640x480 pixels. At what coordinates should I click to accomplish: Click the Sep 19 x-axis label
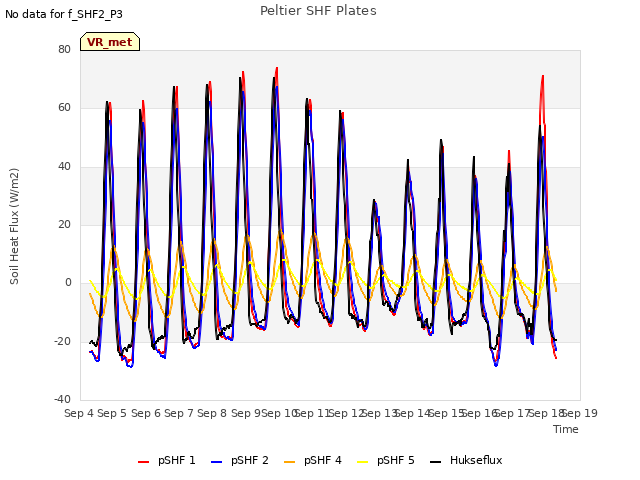pyautogui.click(x=580, y=413)
